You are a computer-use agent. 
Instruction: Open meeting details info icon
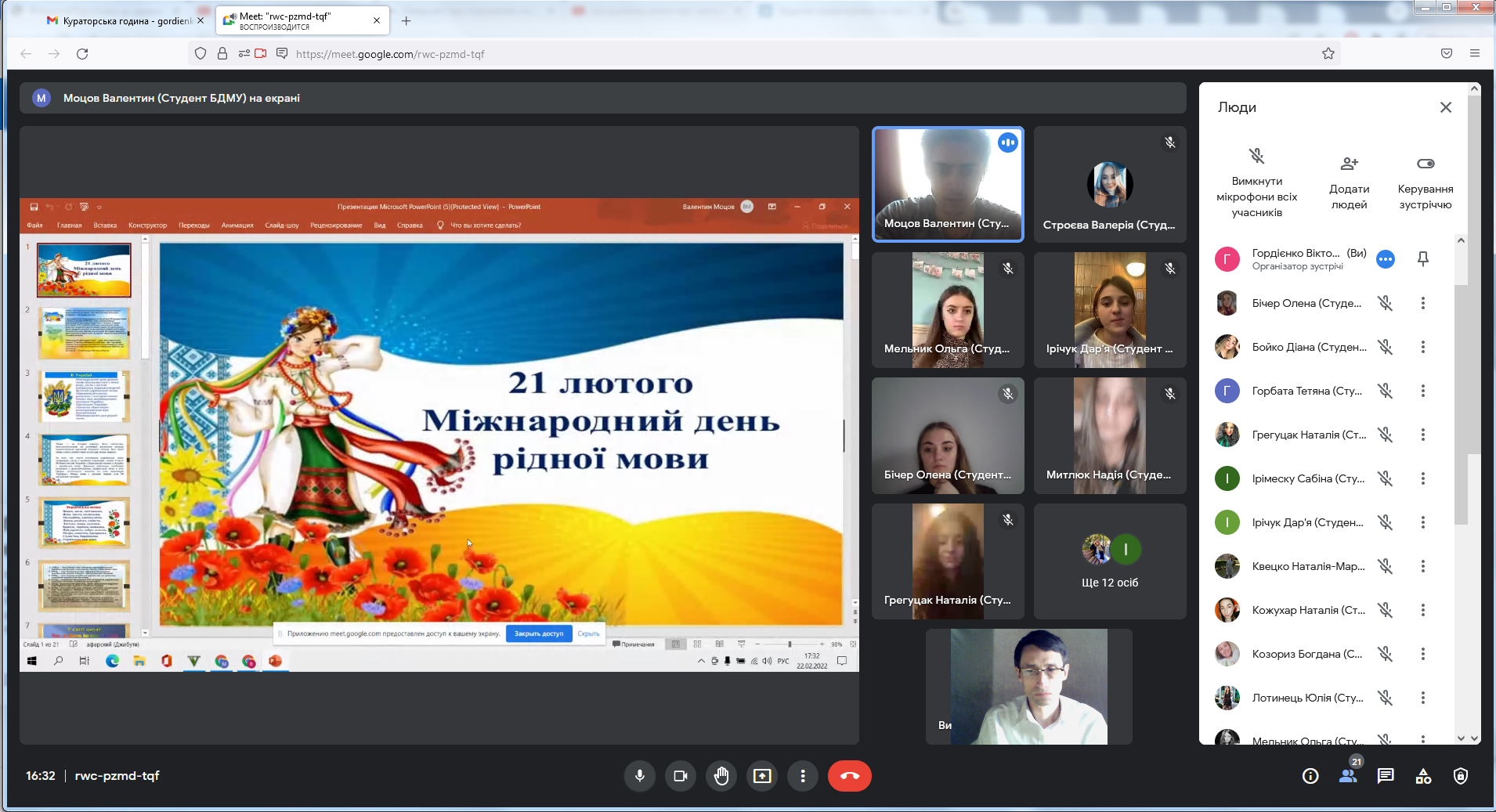pyautogui.click(x=1310, y=776)
